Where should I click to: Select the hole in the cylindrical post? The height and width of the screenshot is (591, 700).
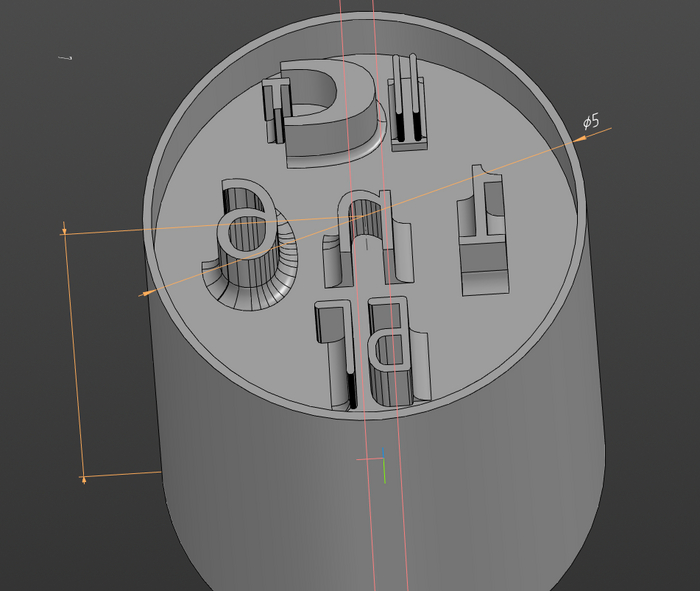tap(243, 236)
